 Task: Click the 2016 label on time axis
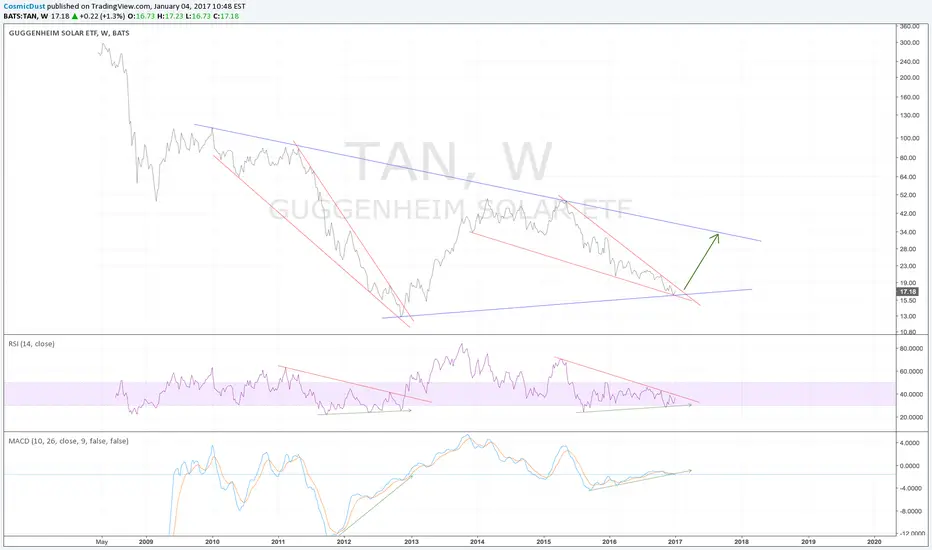click(609, 542)
